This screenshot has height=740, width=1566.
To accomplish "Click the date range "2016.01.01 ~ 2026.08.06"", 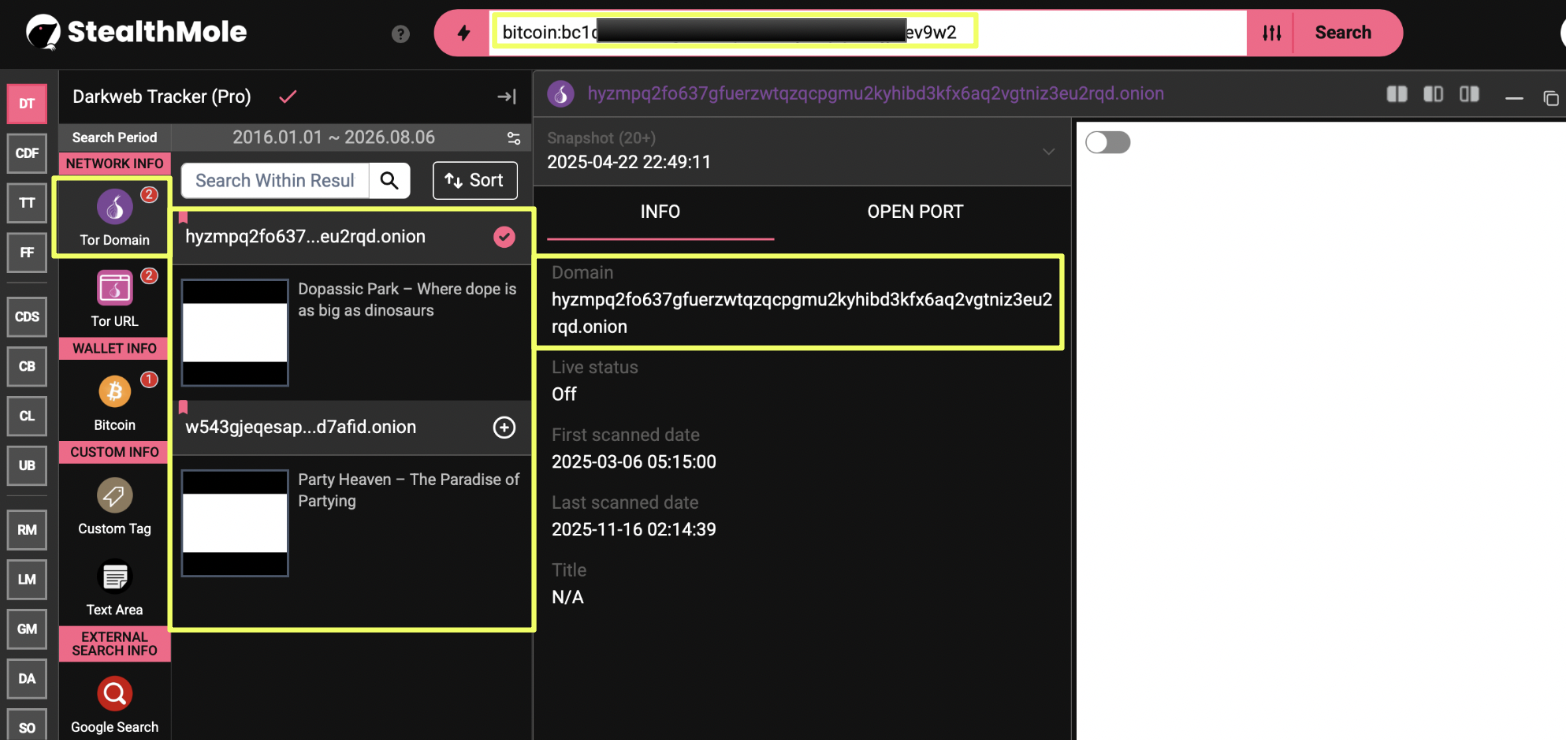I will (x=334, y=138).
